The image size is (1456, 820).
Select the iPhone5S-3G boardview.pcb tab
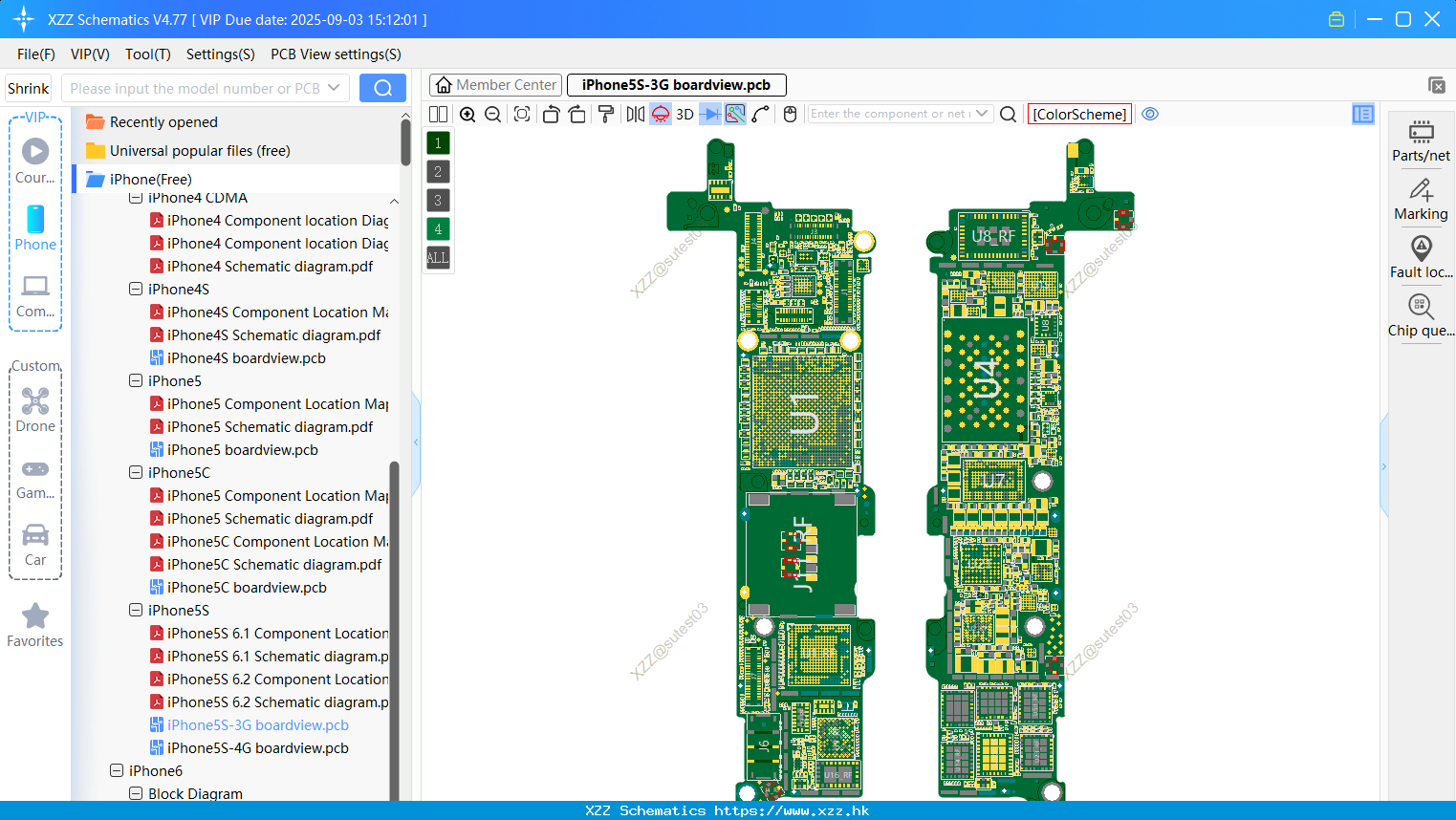[676, 85]
